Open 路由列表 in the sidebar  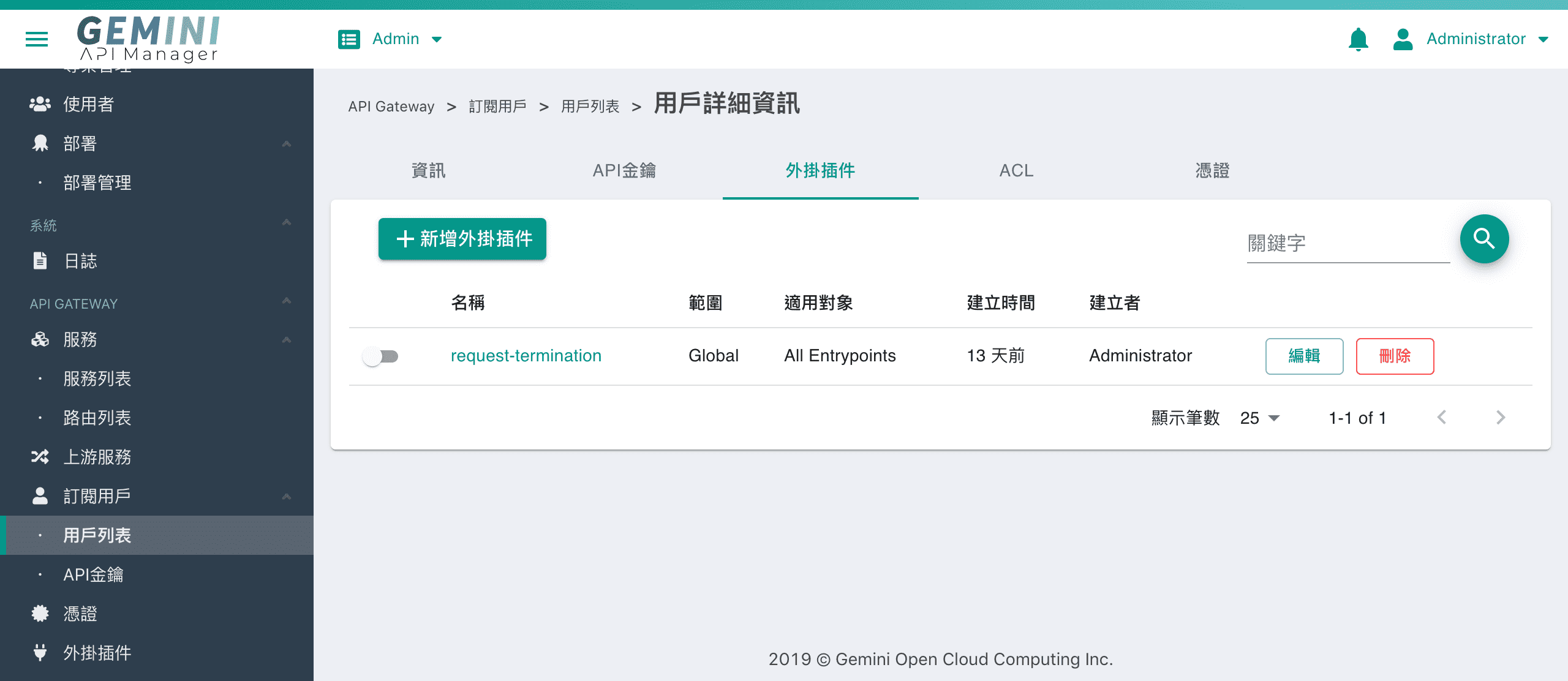[97, 418]
